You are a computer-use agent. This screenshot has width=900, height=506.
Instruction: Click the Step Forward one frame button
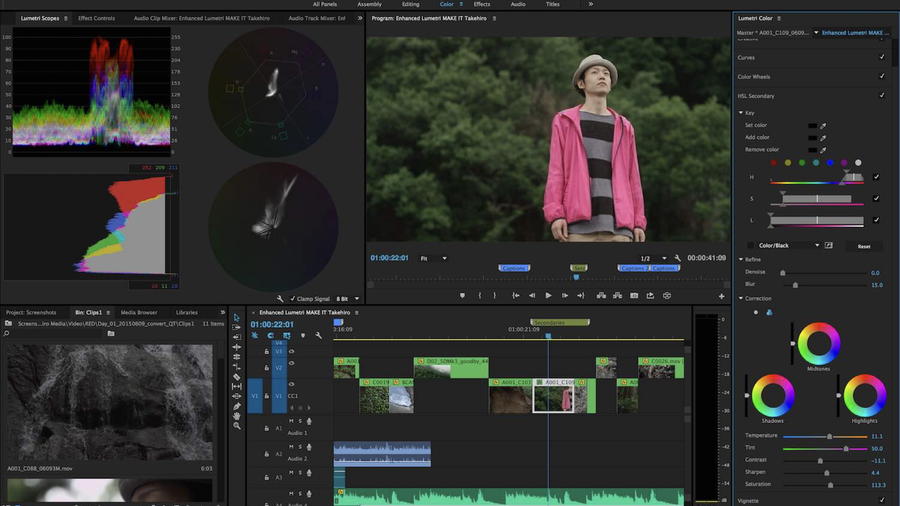[x=566, y=295]
